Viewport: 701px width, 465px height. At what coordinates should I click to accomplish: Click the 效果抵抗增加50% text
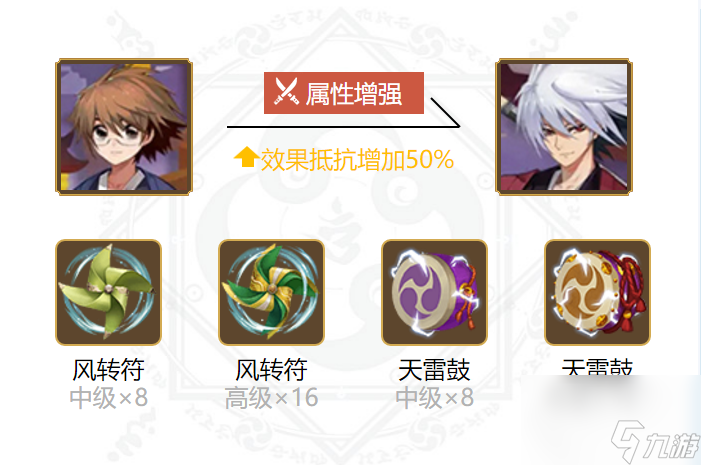coord(357,160)
